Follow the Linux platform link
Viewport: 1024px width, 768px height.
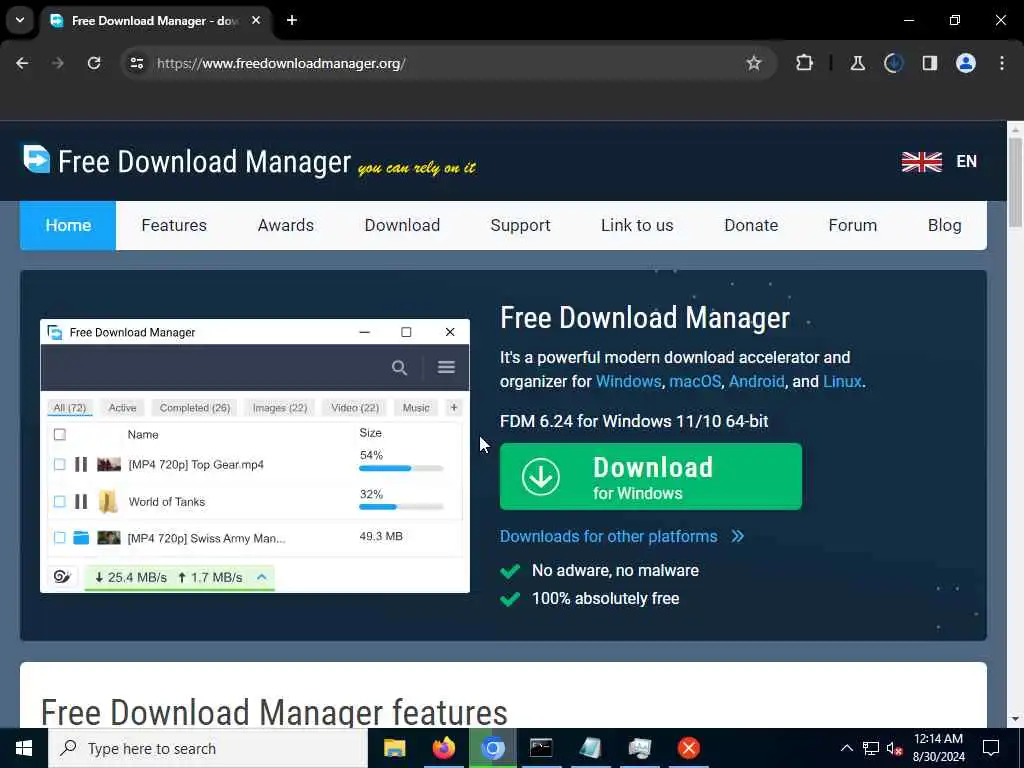click(842, 381)
